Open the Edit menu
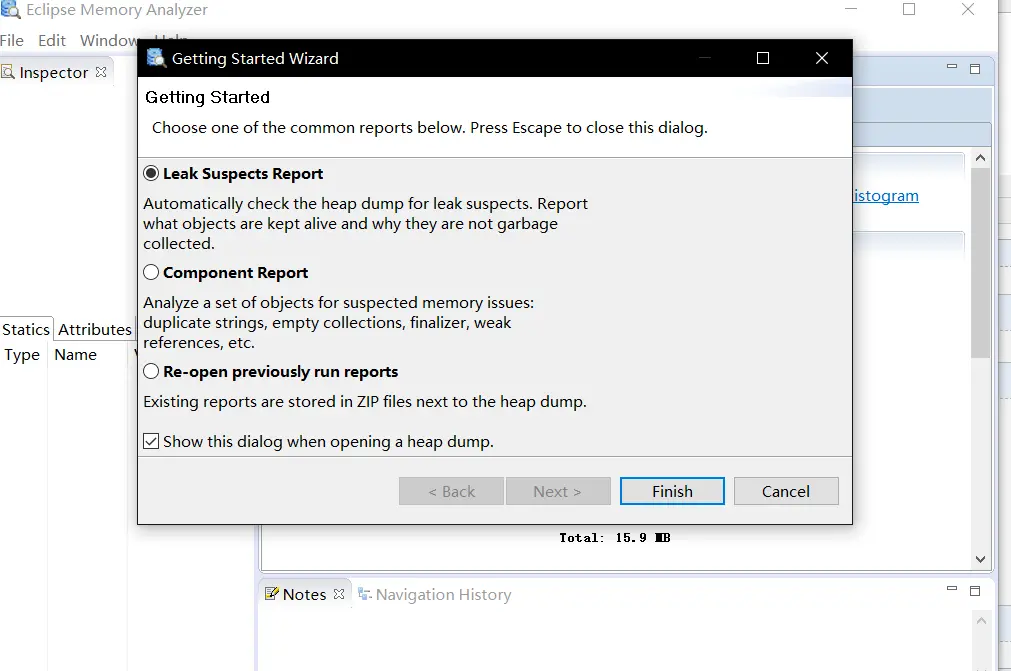Image resolution: width=1011 pixels, height=671 pixels. point(52,41)
